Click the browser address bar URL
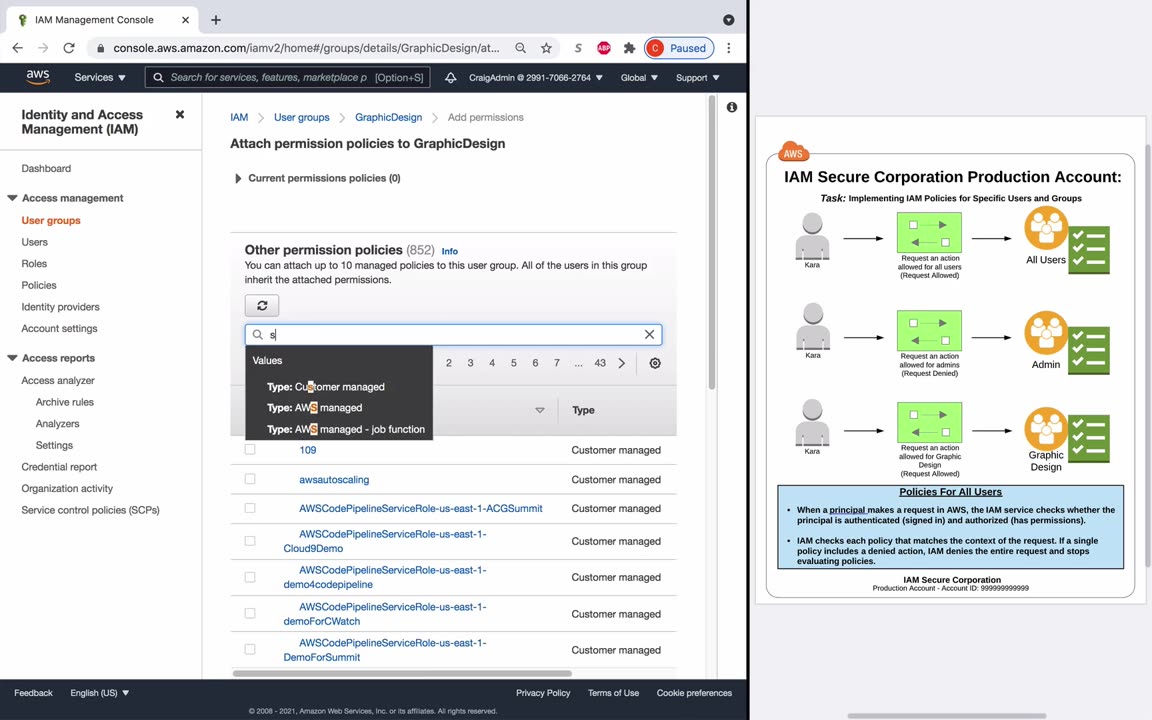This screenshot has height=720, width=1152. coord(306,48)
